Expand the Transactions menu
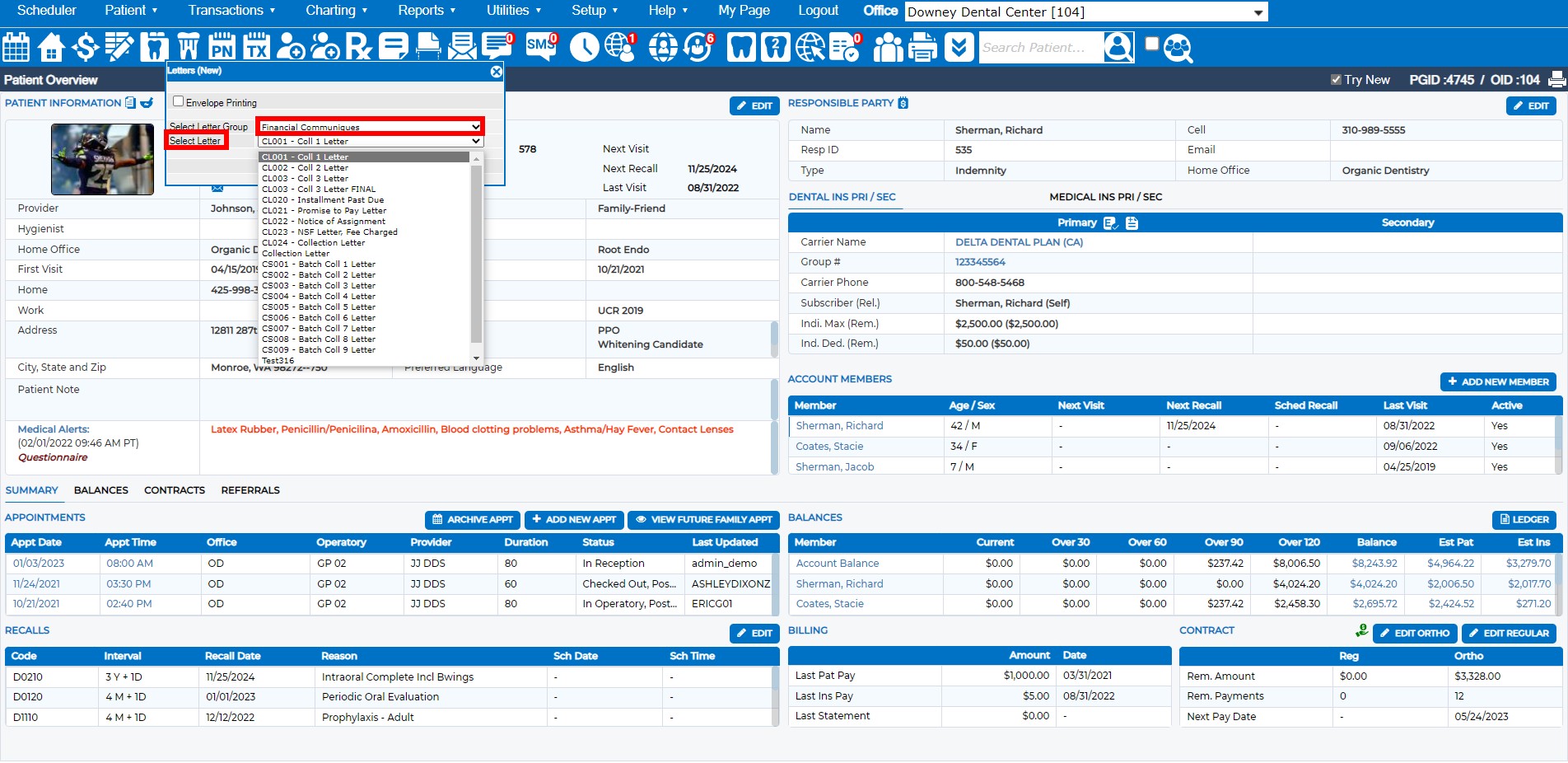1568x763 pixels. pos(231,10)
